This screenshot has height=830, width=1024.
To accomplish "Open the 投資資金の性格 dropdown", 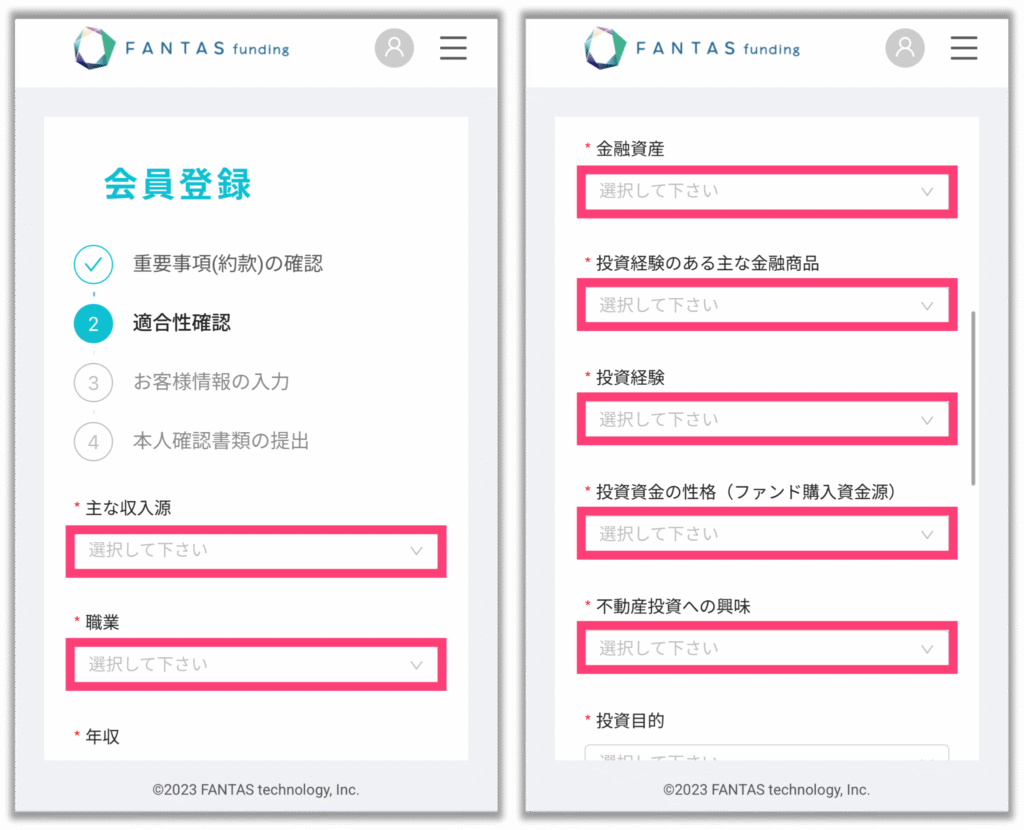I will [767, 534].
